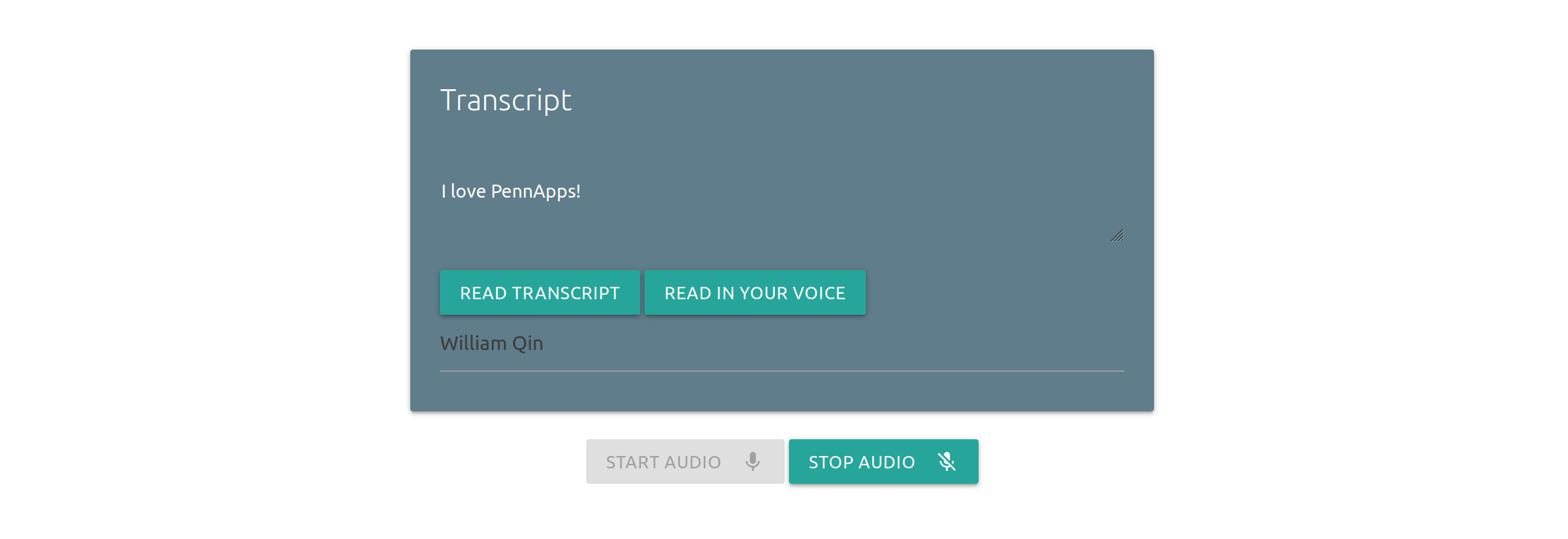The height and width of the screenshot is (539, 1568).
Task: Focus the William Qin name input field
Action: (x=782, y=344)
